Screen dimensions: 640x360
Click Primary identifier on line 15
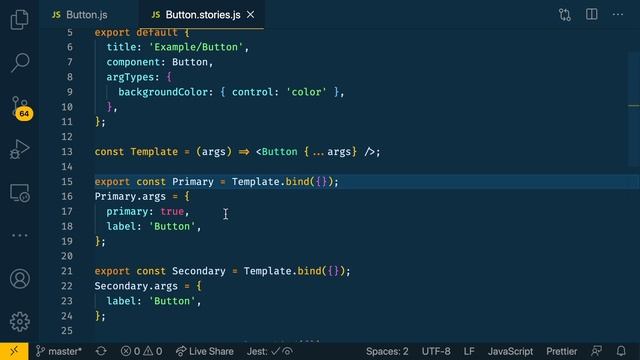click(x=193, y=182)
